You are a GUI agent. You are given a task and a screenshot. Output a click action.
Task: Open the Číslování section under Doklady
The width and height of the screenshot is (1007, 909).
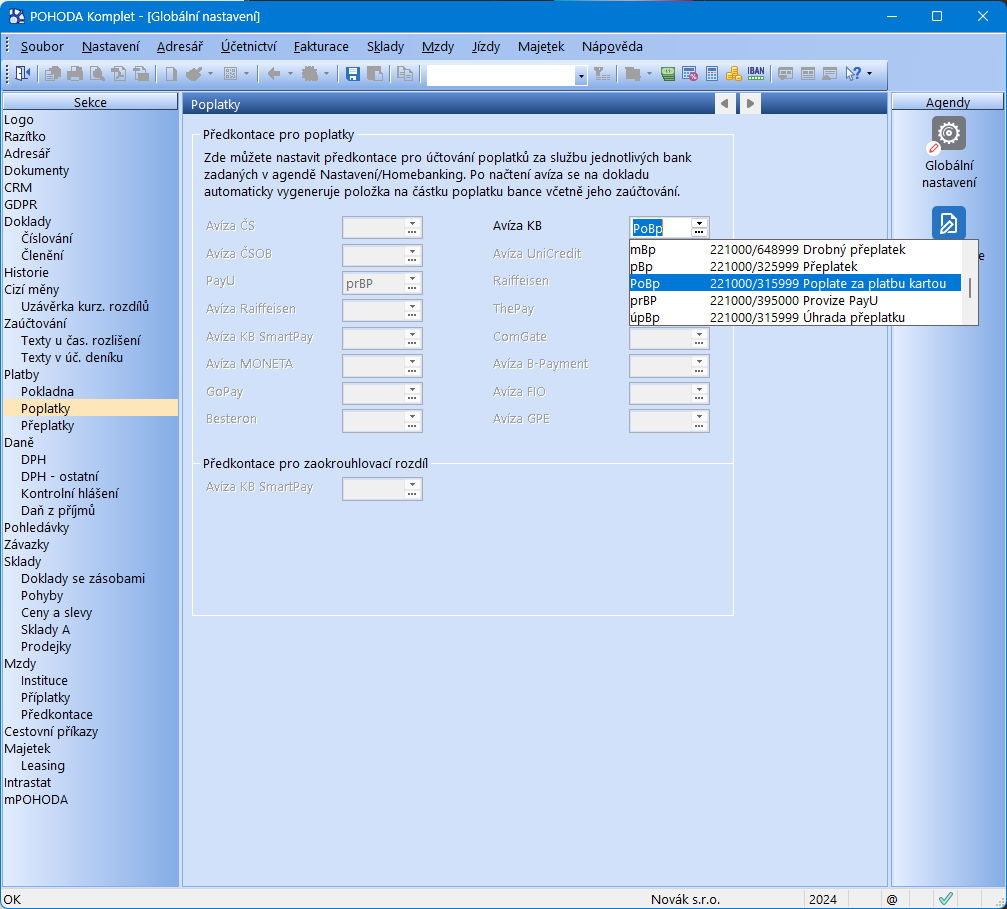pos(47,238)
